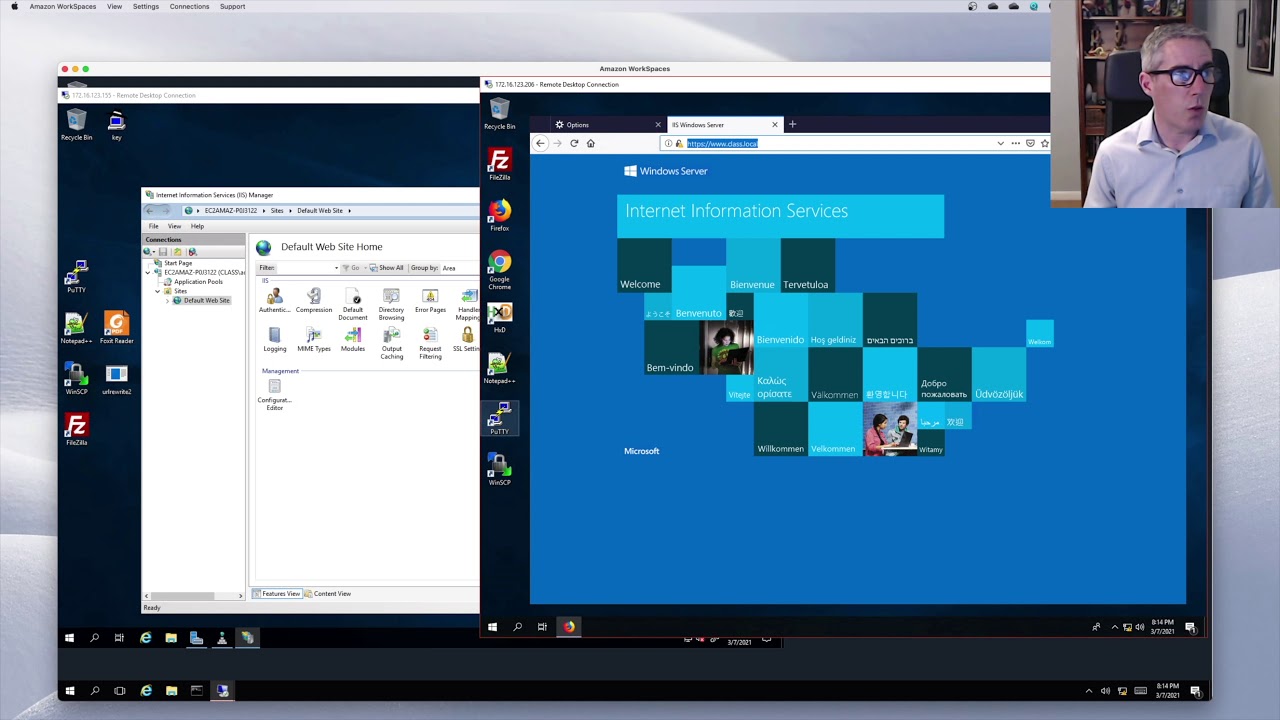Viewport: 1280px width, 720px height.
Task: Open the Handler Mappings feature
Action: pyautogui.click(x=468, y=304)
